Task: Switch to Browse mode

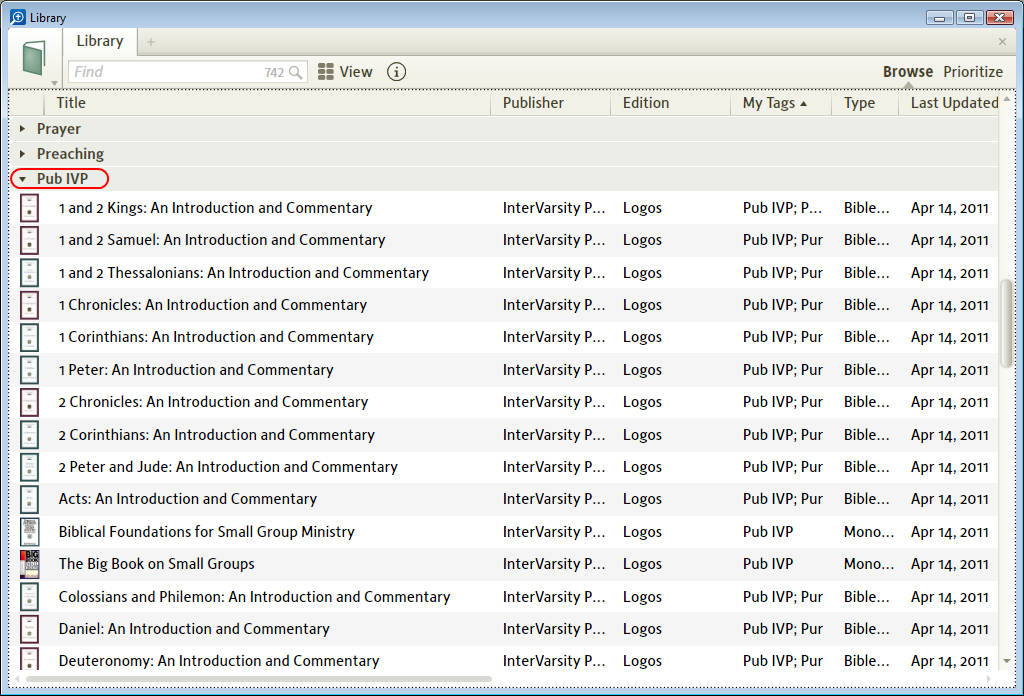Action: 907,72
